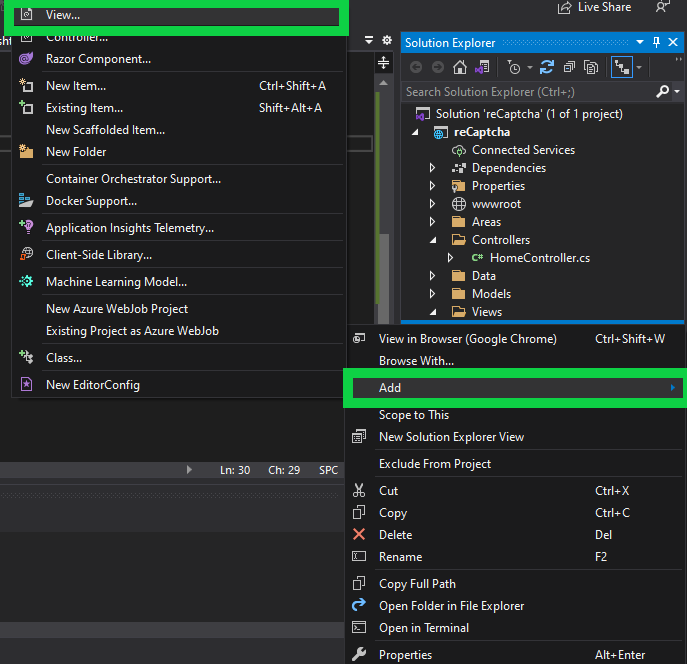The height and width of the screenshot is (664, 687).
Task: Toggle the Preview Selected Items tree icon
Action: pos(622,67)
